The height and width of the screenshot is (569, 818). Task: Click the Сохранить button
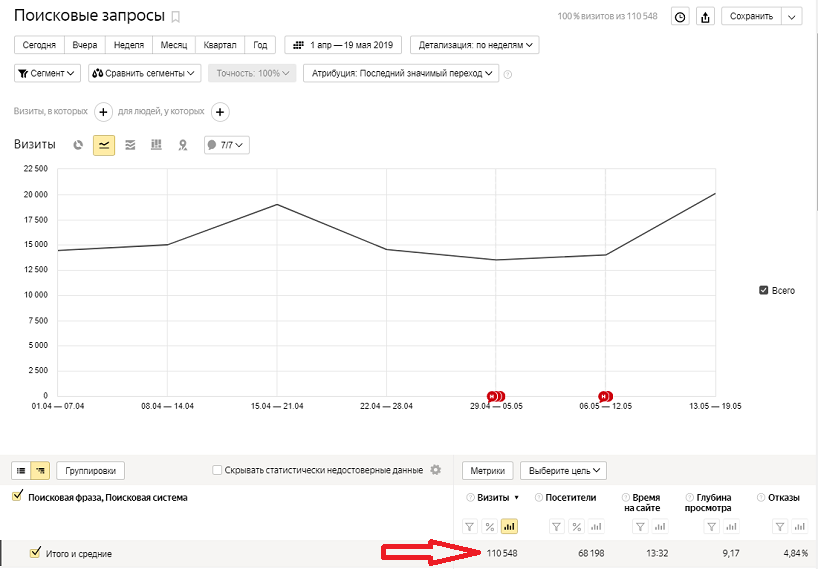tap(751, 17)
